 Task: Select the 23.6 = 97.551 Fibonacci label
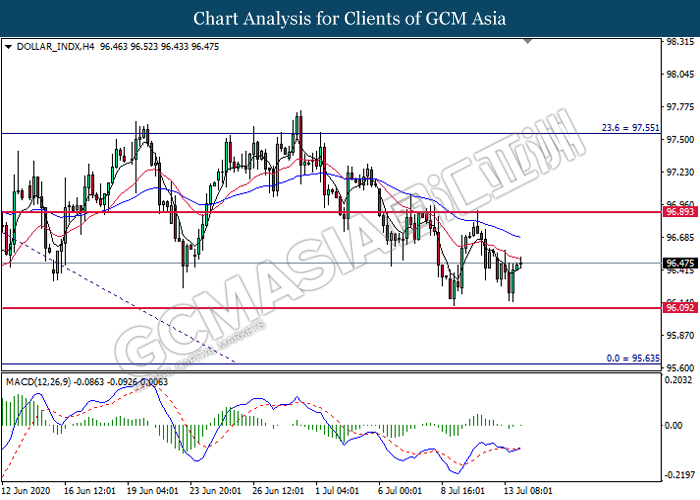pyautogui.click(x=630, y=128)
